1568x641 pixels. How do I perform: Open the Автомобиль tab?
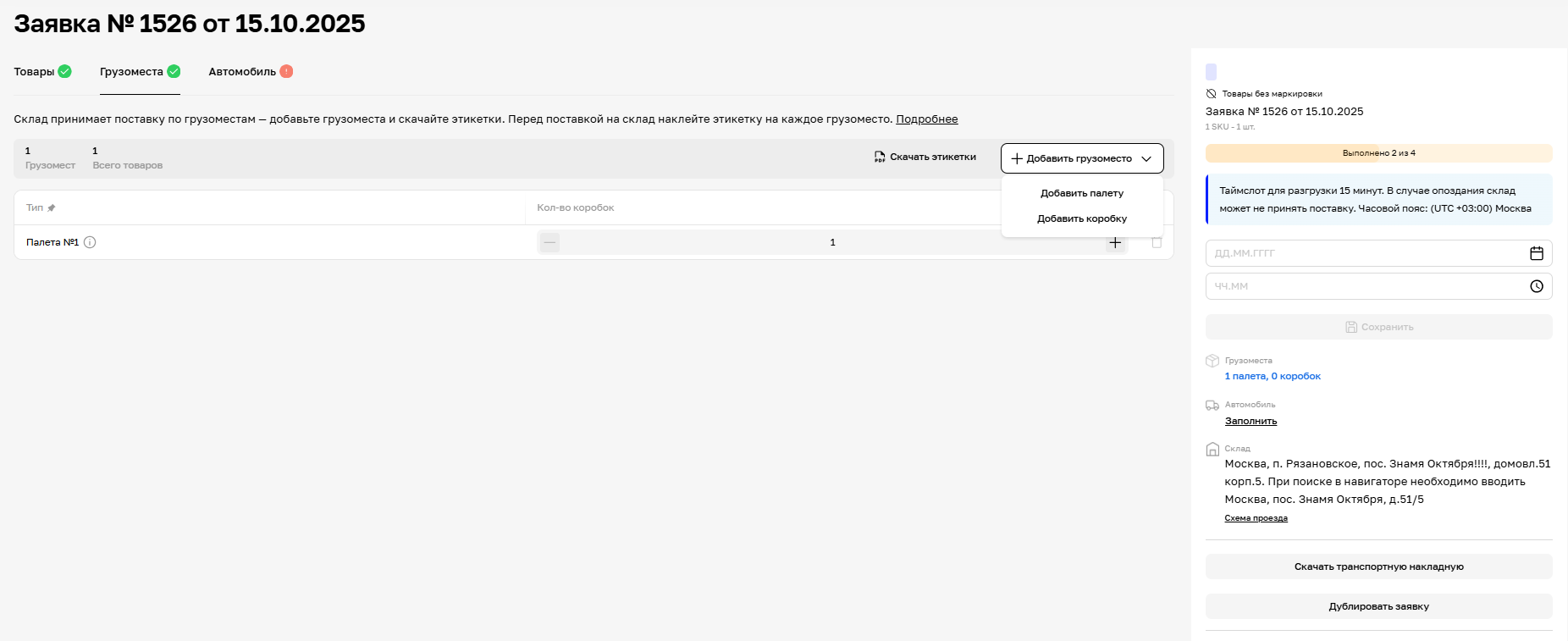(251, 72)
